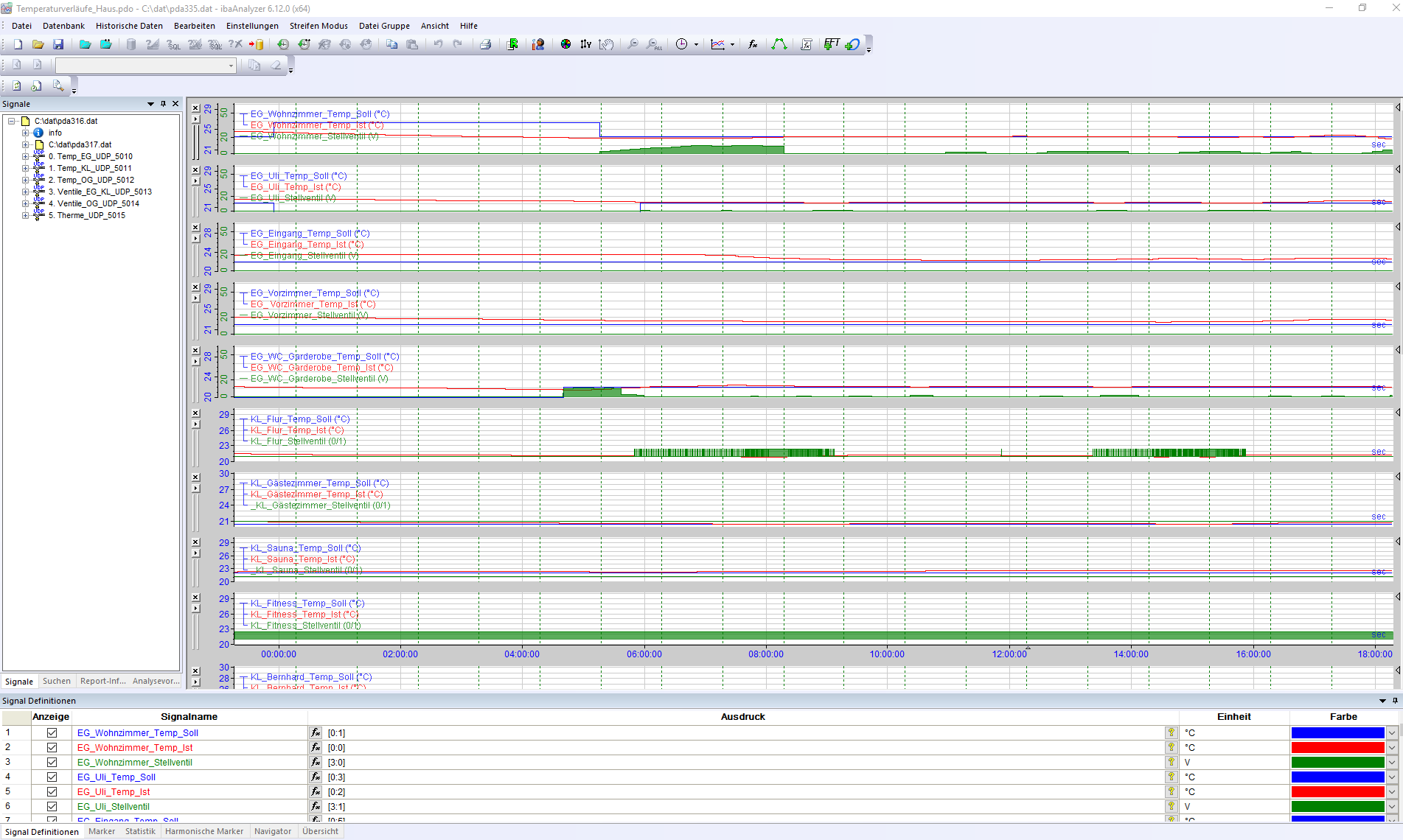Select the C:\dat\pda317.dat entry in the tree
The height and width of the screenshot is (840, 1403).
[x=80, y=144]
